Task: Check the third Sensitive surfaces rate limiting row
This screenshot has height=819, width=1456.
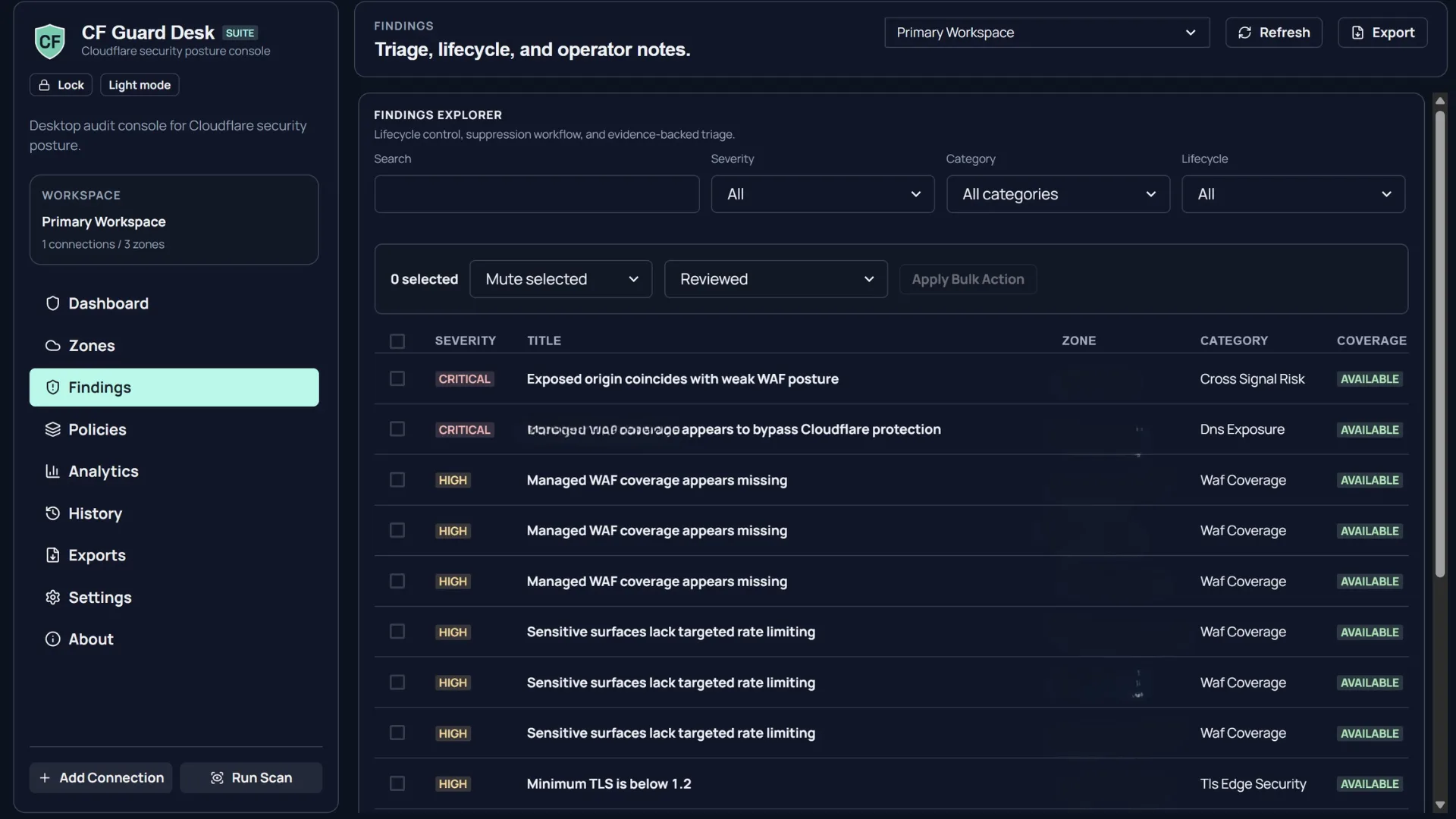Action: click(397, 733)
